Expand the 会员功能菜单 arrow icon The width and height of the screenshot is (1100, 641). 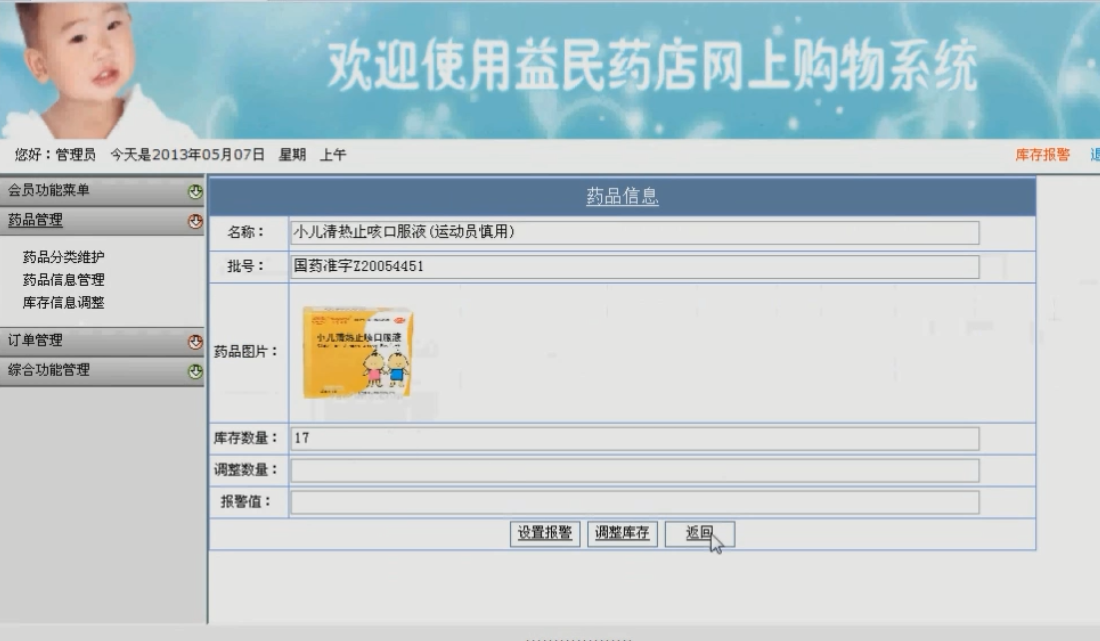195,191
